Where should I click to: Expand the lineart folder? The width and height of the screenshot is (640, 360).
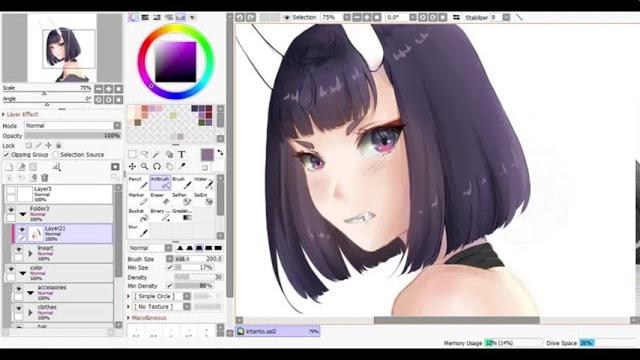point(31,253)
